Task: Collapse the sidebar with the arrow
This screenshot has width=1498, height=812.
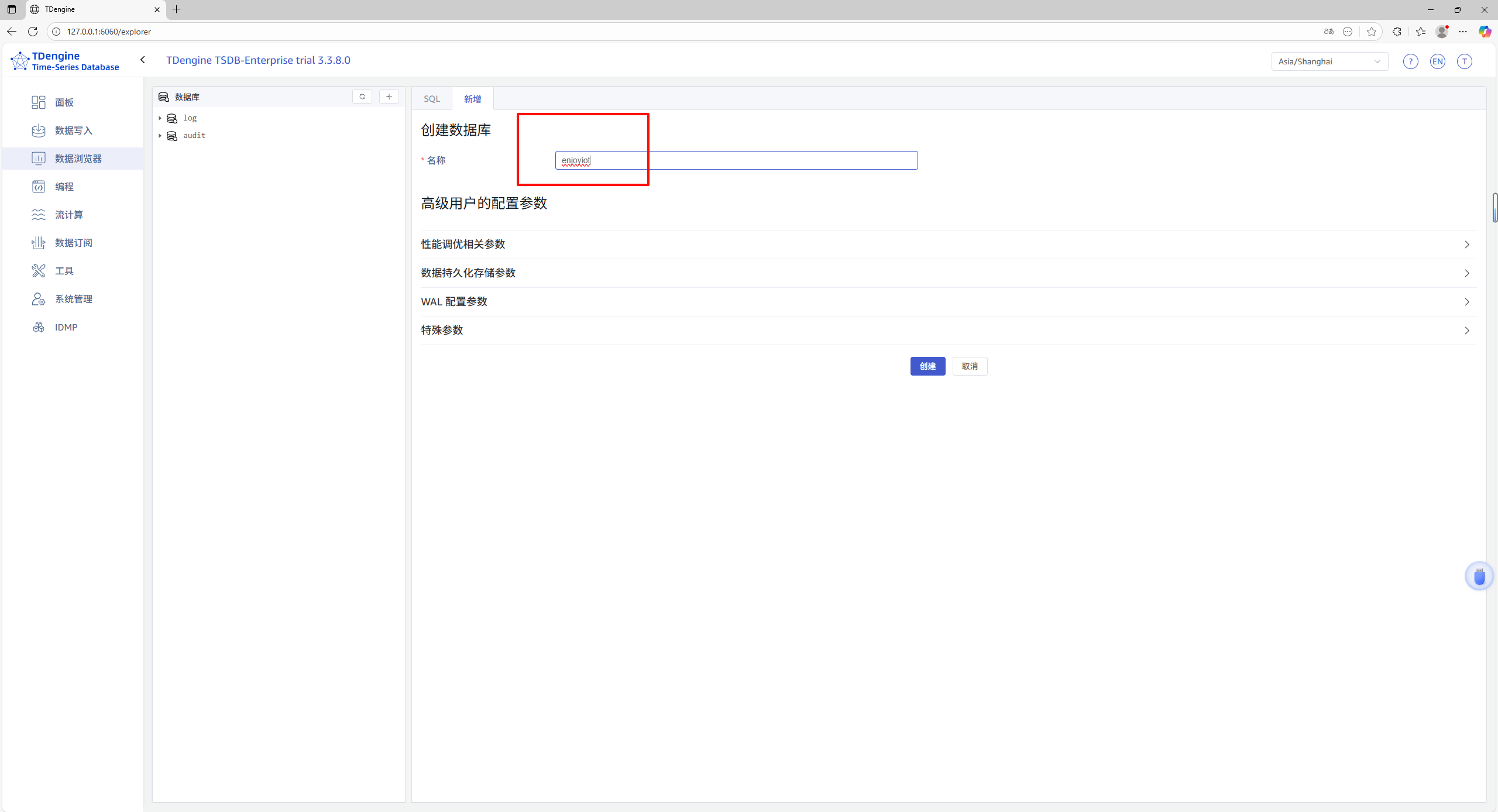Action: click(x=143, y=60)
